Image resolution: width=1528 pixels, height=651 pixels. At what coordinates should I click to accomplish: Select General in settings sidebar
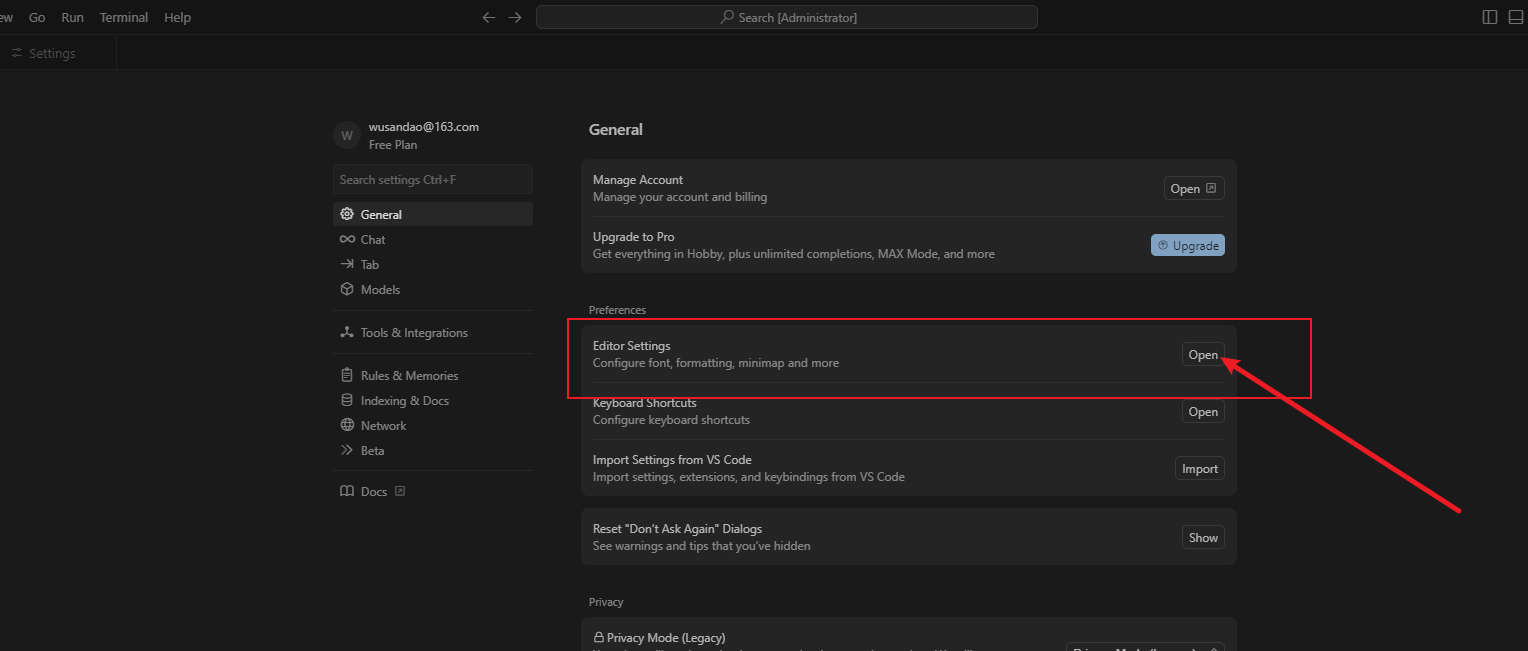[x=433, y=214]
